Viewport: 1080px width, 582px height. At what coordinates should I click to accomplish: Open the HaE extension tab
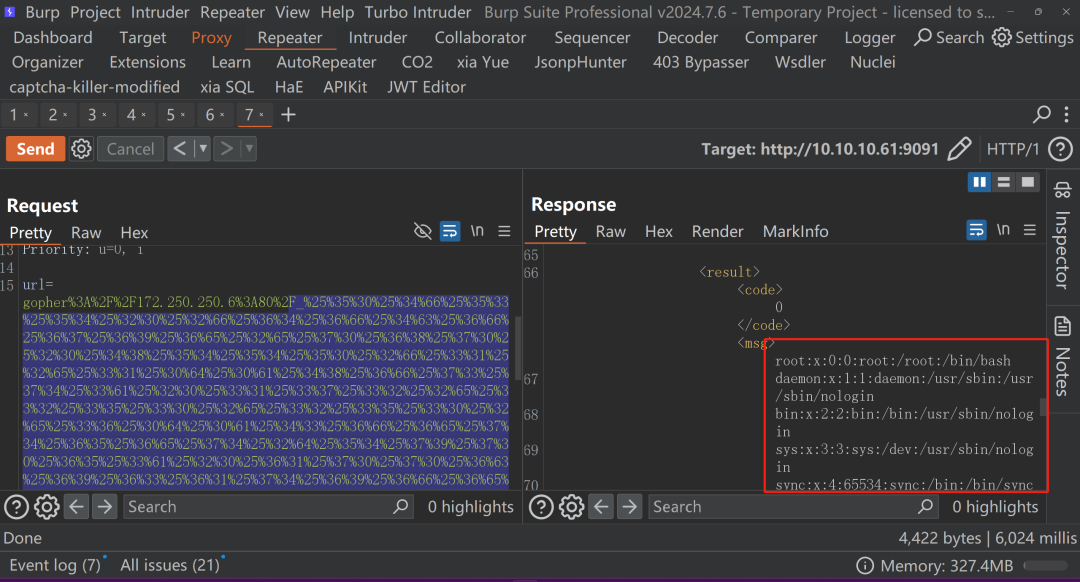click(x=289, y=87)
